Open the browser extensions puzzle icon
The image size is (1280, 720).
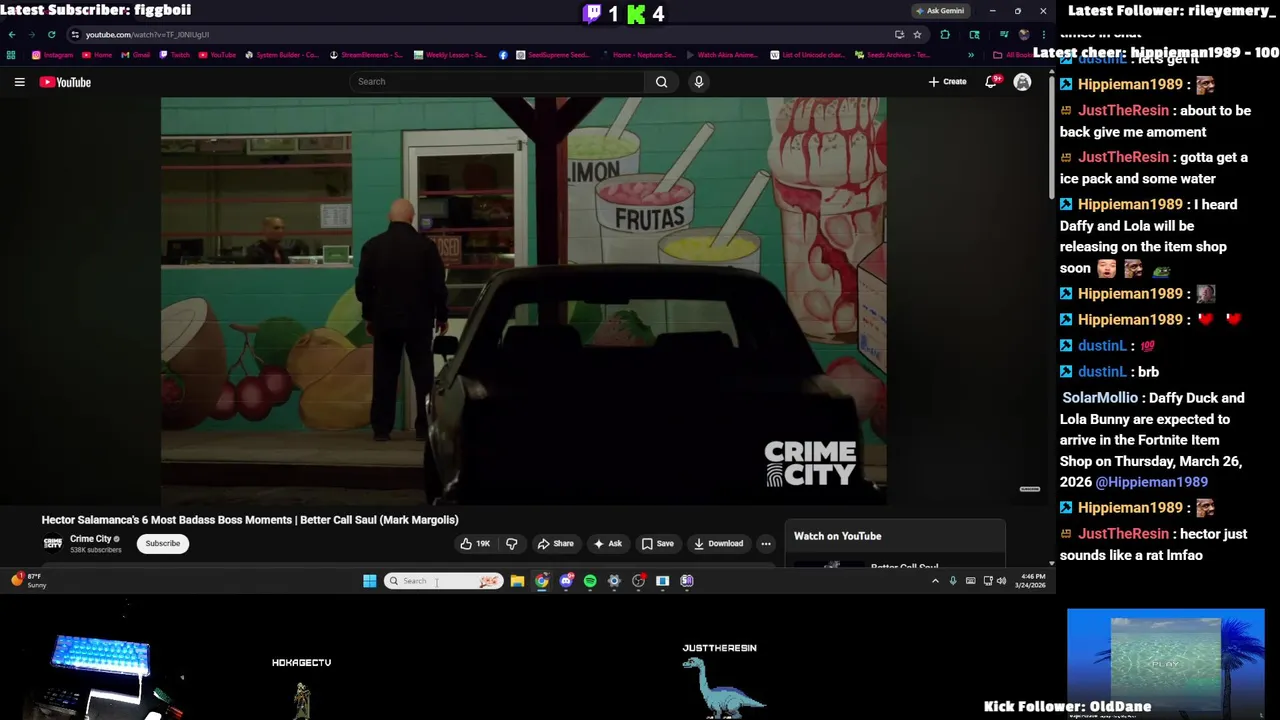pyautogui.click(x=945, y=34)
